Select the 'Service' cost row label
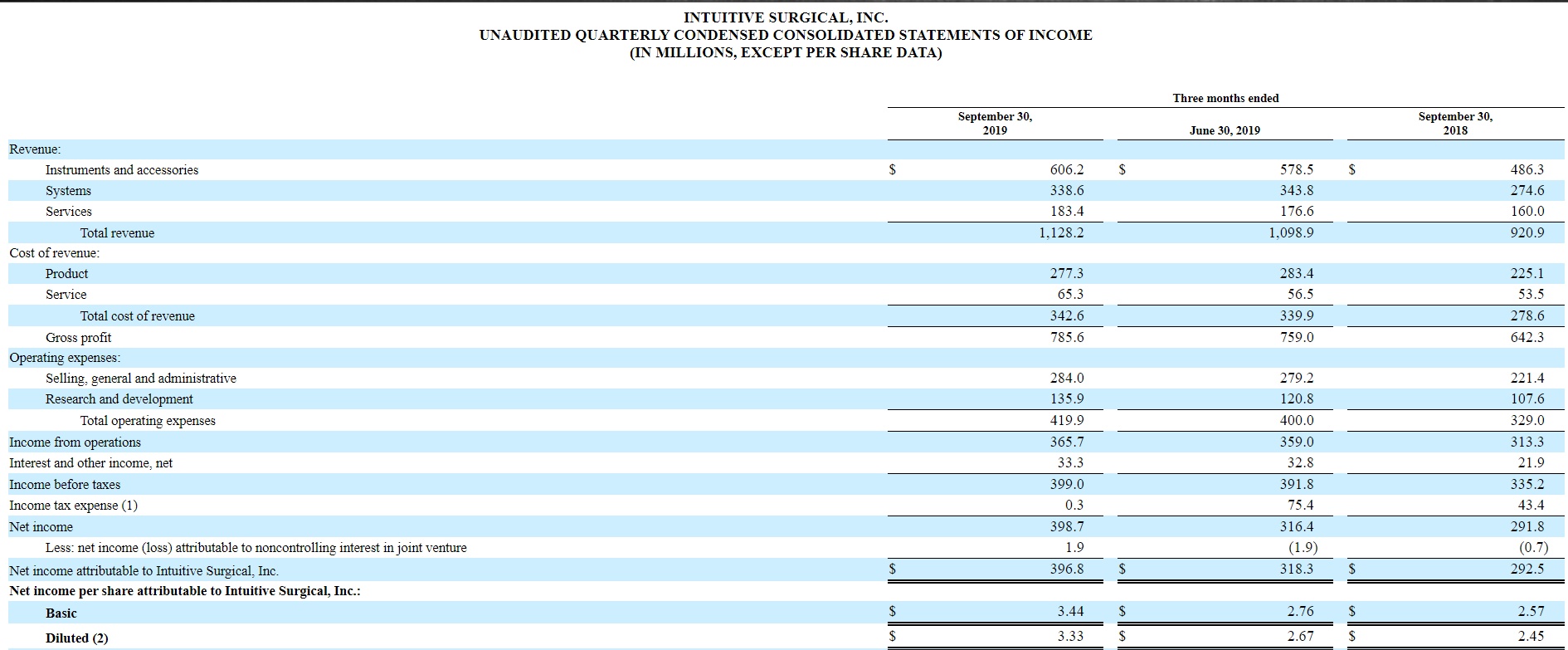The height and width of the screenshot is (650, 1568). click(66, 295)
